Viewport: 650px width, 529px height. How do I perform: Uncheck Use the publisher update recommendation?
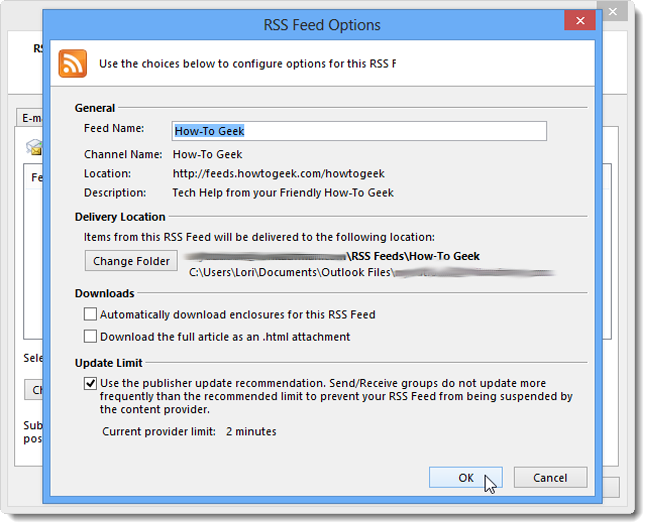coord(90,383)
